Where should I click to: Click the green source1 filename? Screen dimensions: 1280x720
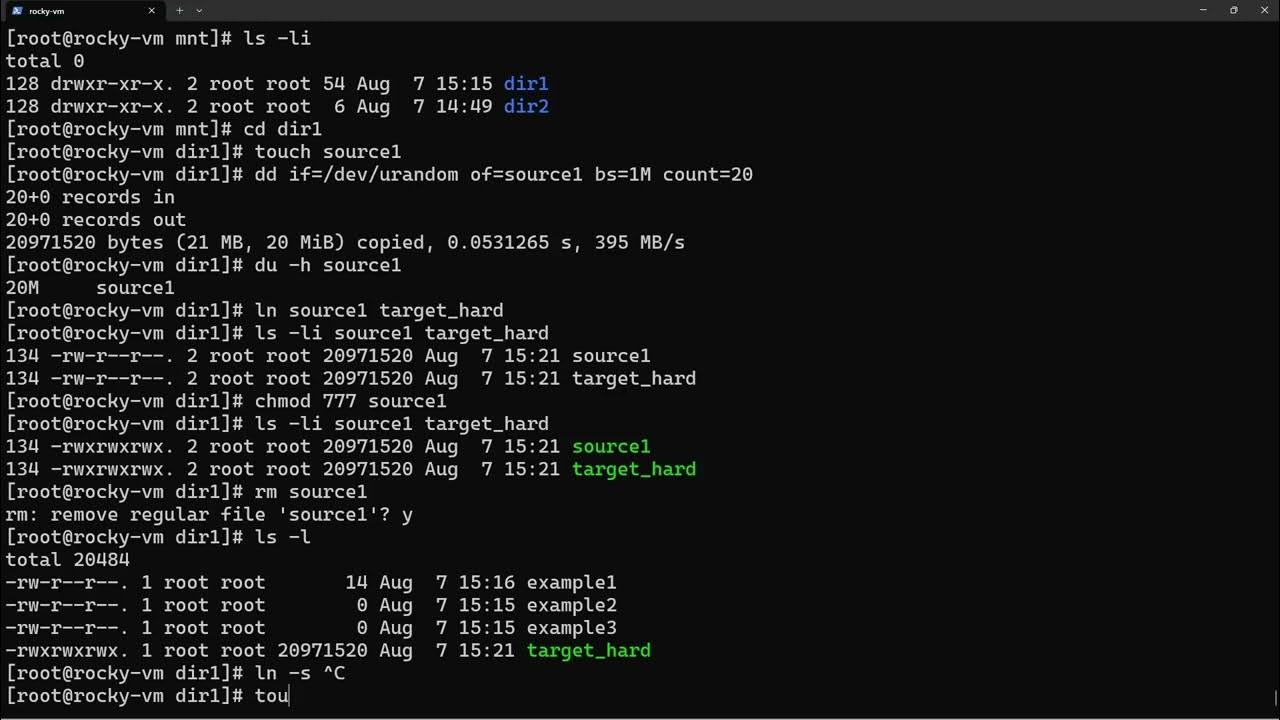(x=611, y=447)
